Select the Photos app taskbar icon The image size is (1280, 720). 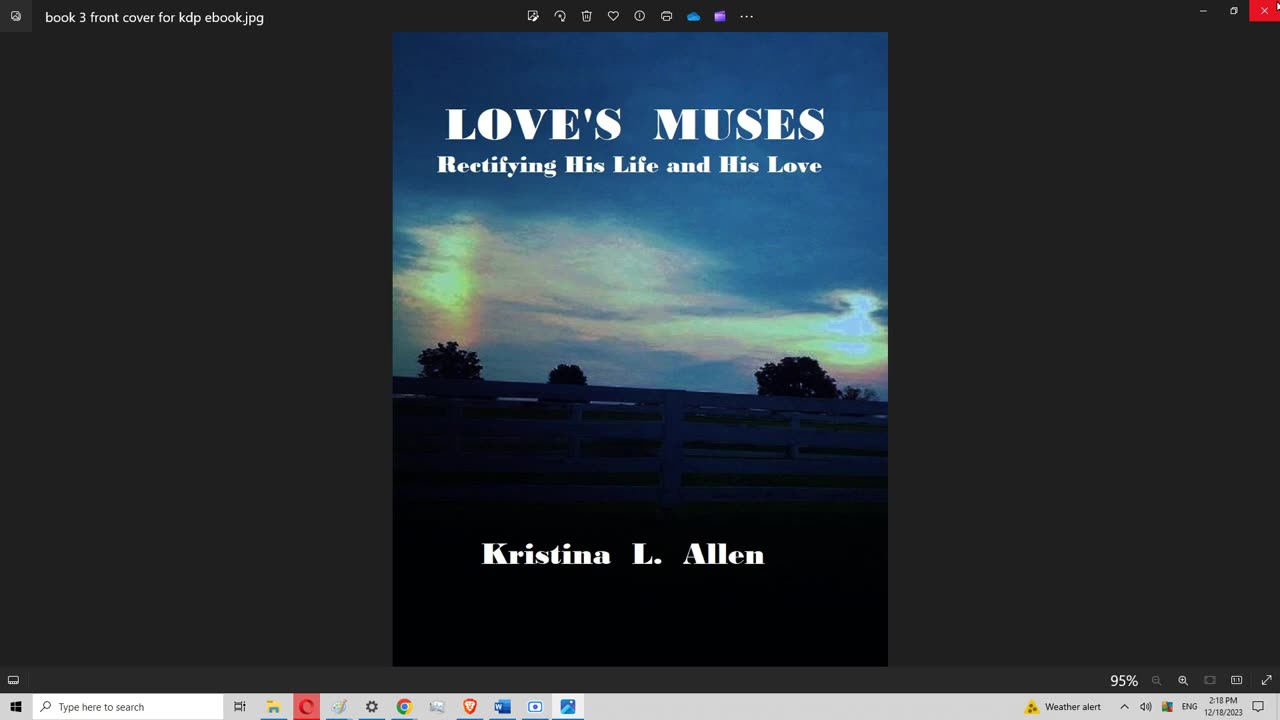(x=568, y=707)
